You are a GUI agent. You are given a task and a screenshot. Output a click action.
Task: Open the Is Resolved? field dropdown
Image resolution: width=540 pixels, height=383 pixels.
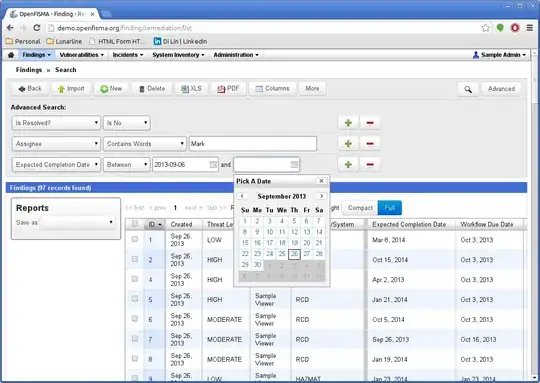point(56,123)
